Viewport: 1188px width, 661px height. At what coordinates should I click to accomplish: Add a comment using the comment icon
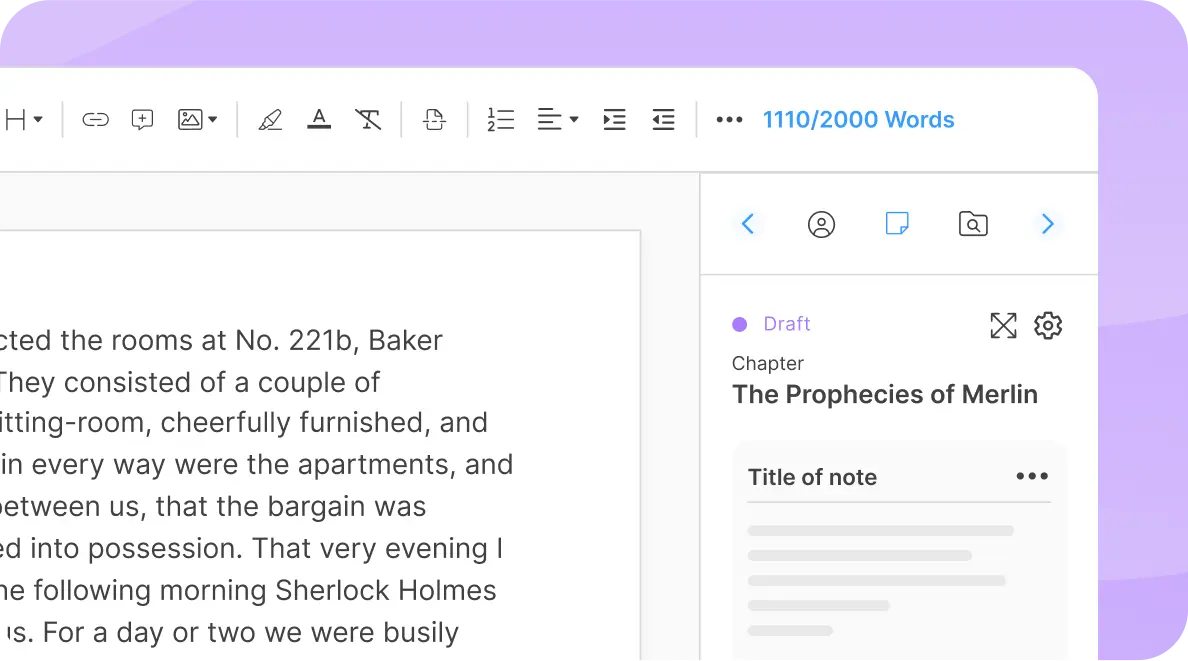(x=143, y=120)
